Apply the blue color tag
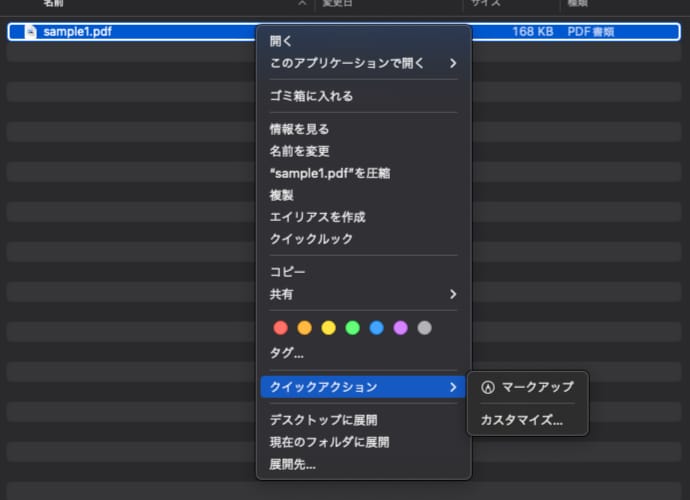The height and width of the screenshot is (500, 690). click(x=376, y=328)
